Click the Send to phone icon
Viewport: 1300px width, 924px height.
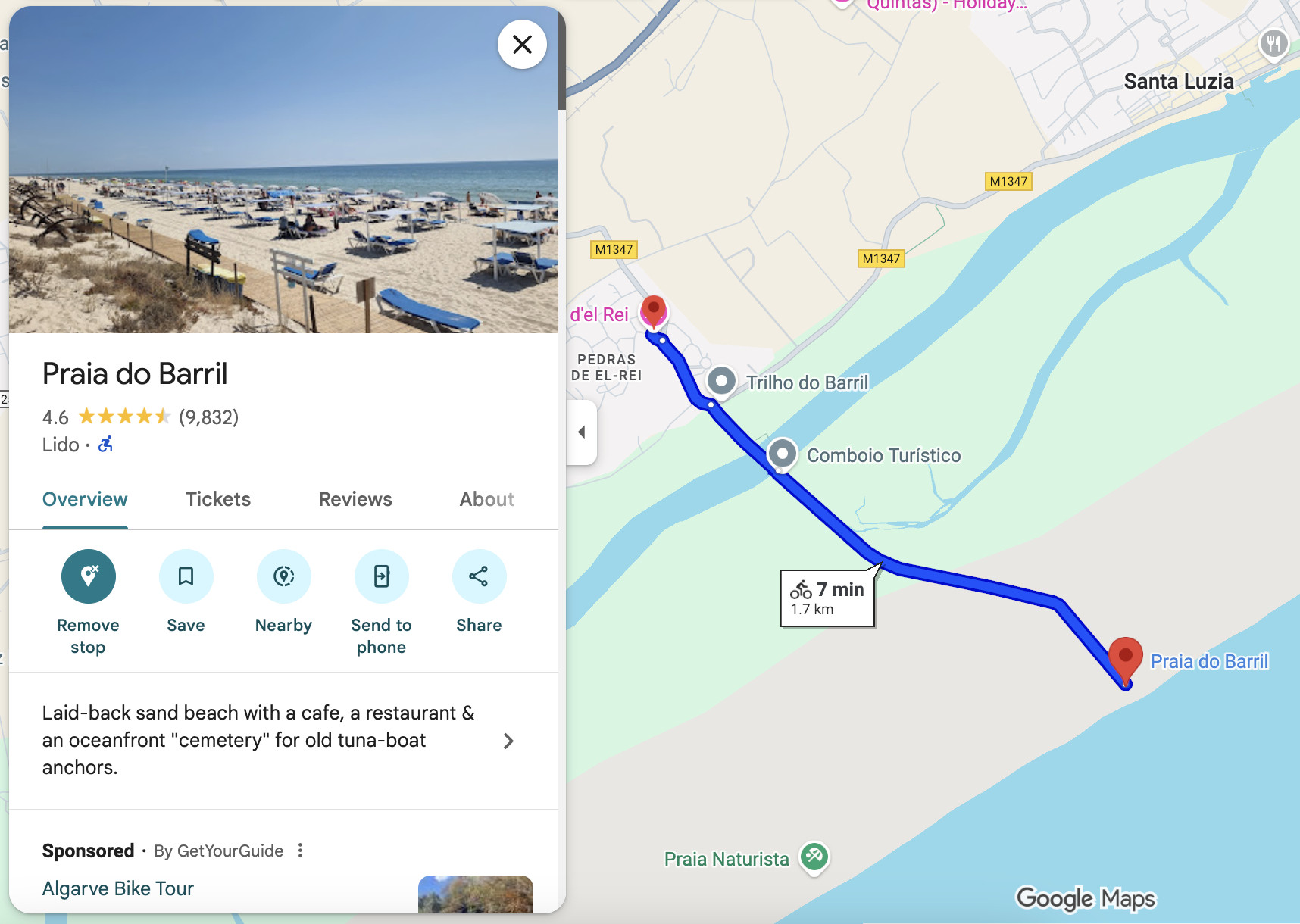[382, 576]
